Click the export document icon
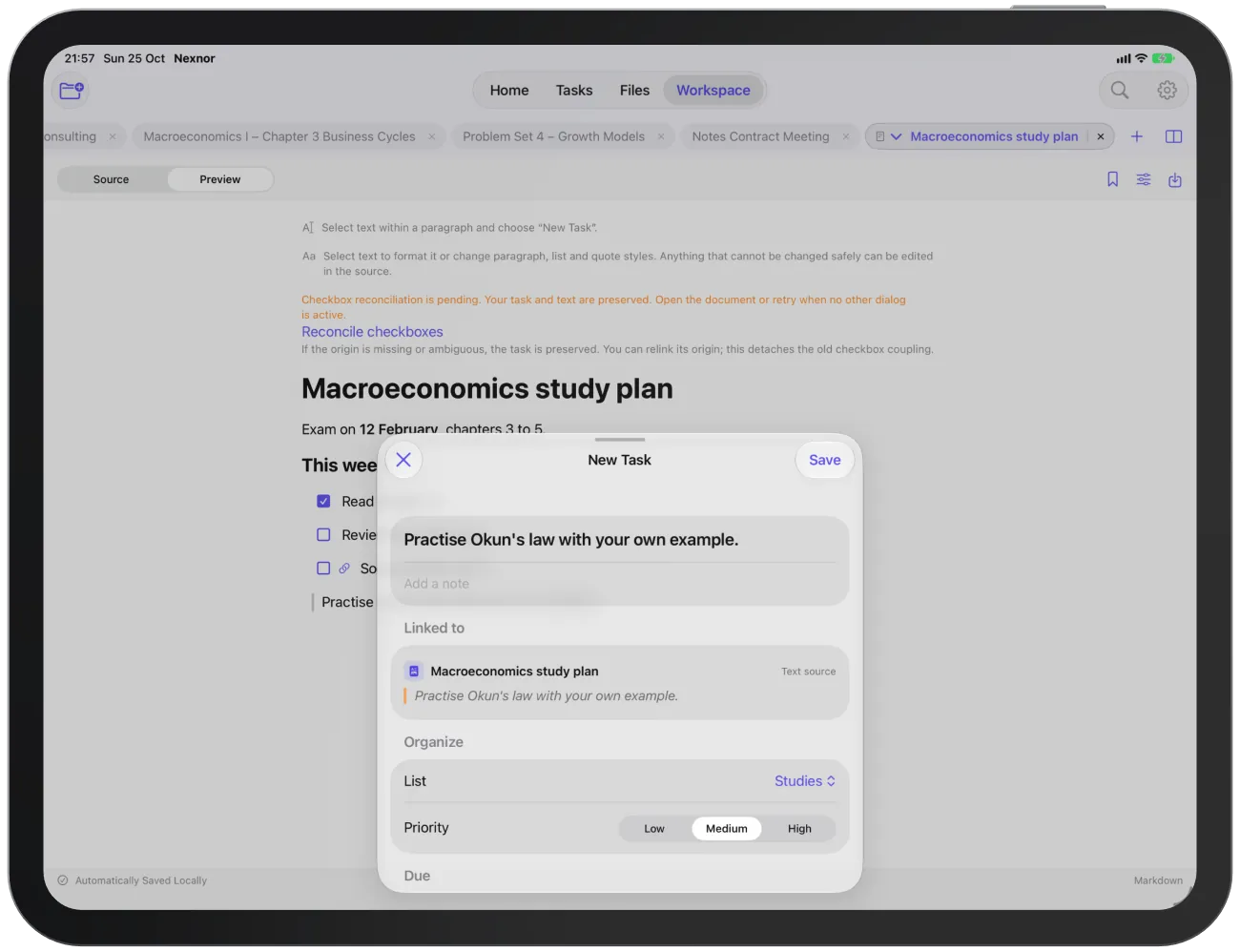The height and width of the screenshot is (952, 1240). (1175, 179)
